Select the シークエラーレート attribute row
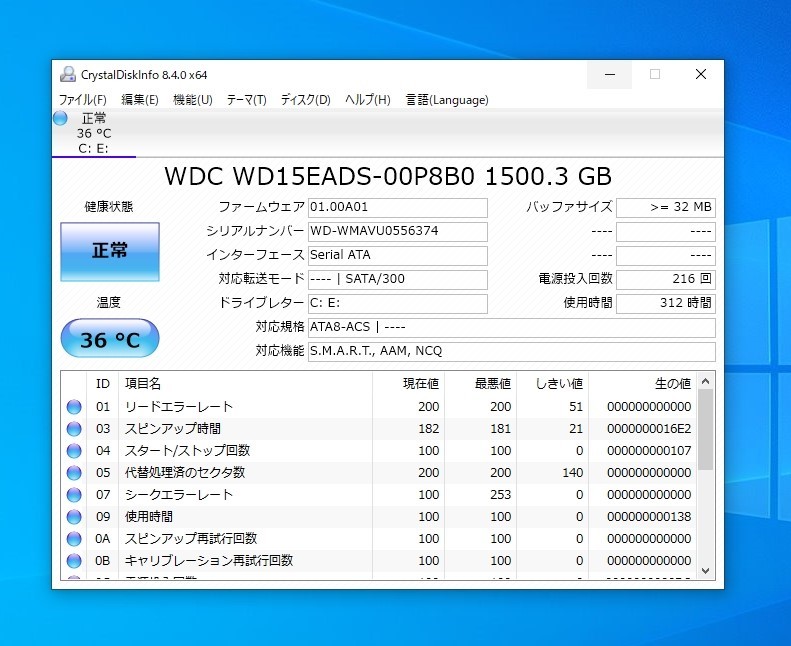This screenshot has width=791, height=646. (379, 495)
